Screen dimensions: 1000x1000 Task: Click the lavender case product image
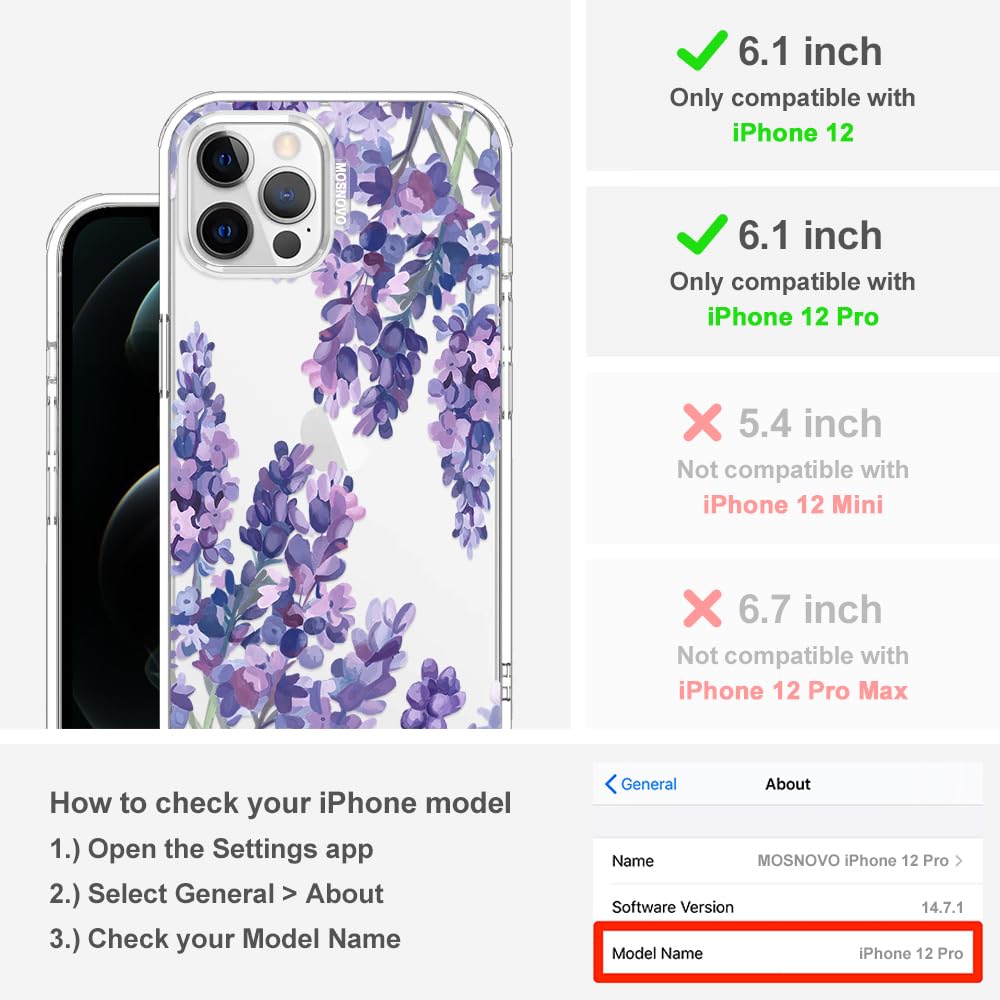(x=336, y=411)
